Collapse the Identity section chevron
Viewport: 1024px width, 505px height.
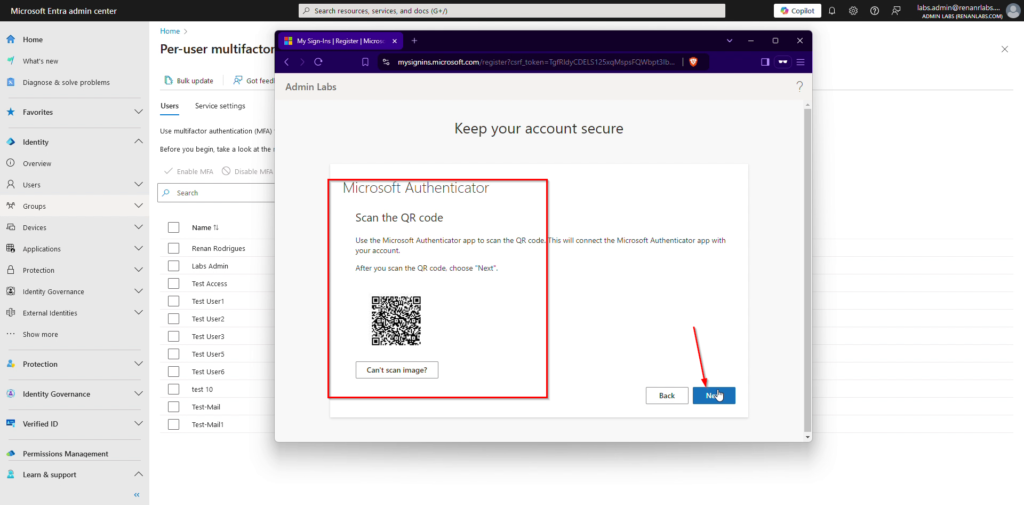click(x=138, y=142)
